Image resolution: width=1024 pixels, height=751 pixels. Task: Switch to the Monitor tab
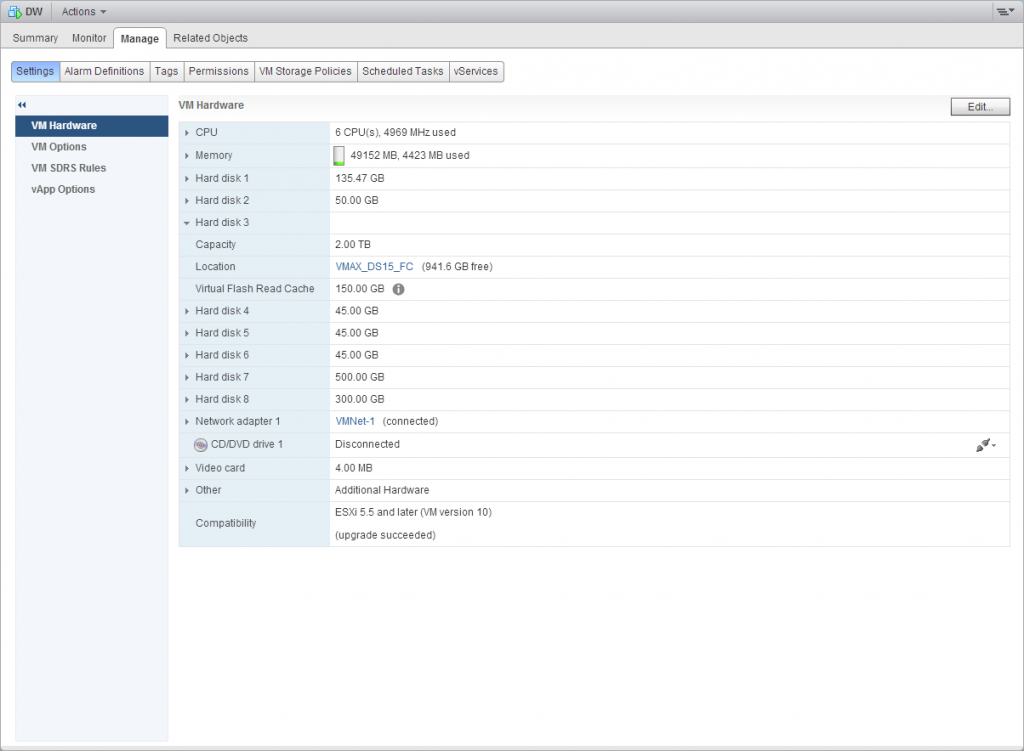pos(88,37)
